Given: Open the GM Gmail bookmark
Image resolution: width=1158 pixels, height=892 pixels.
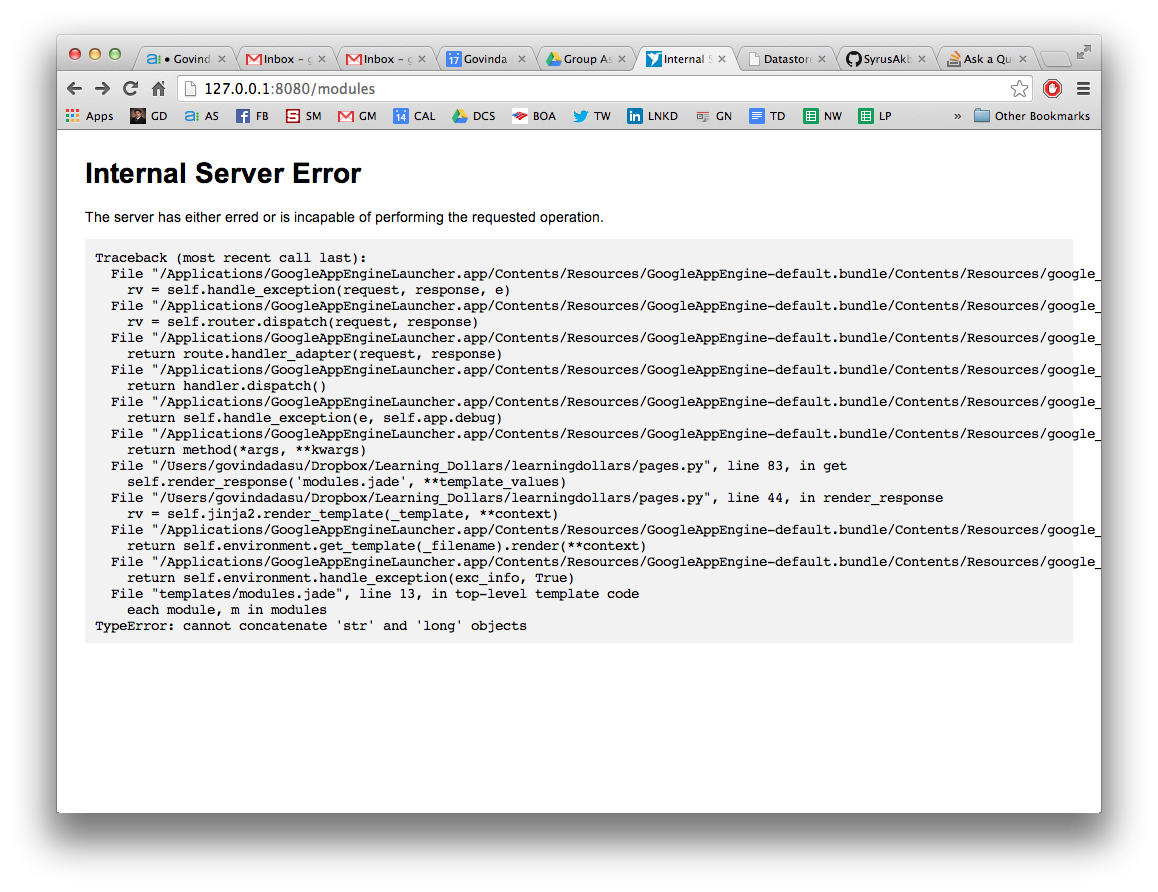Looking at the screenshot, I should pyautogui.click(x=357, y=116).
